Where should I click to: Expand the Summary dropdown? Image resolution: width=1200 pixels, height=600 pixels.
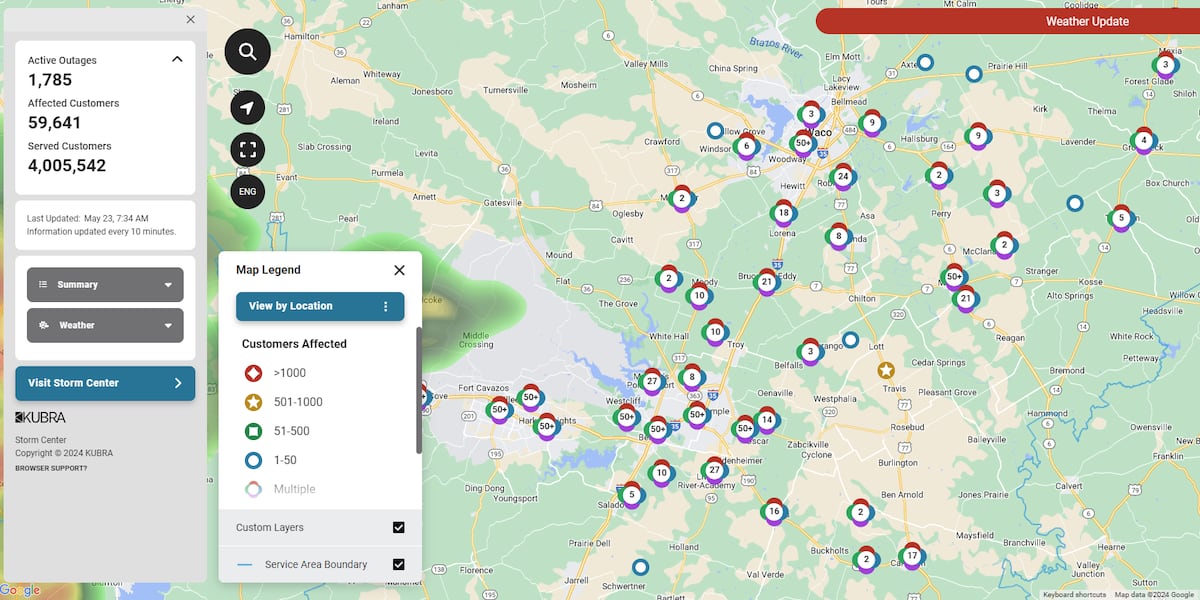click(x=105, y=285)
